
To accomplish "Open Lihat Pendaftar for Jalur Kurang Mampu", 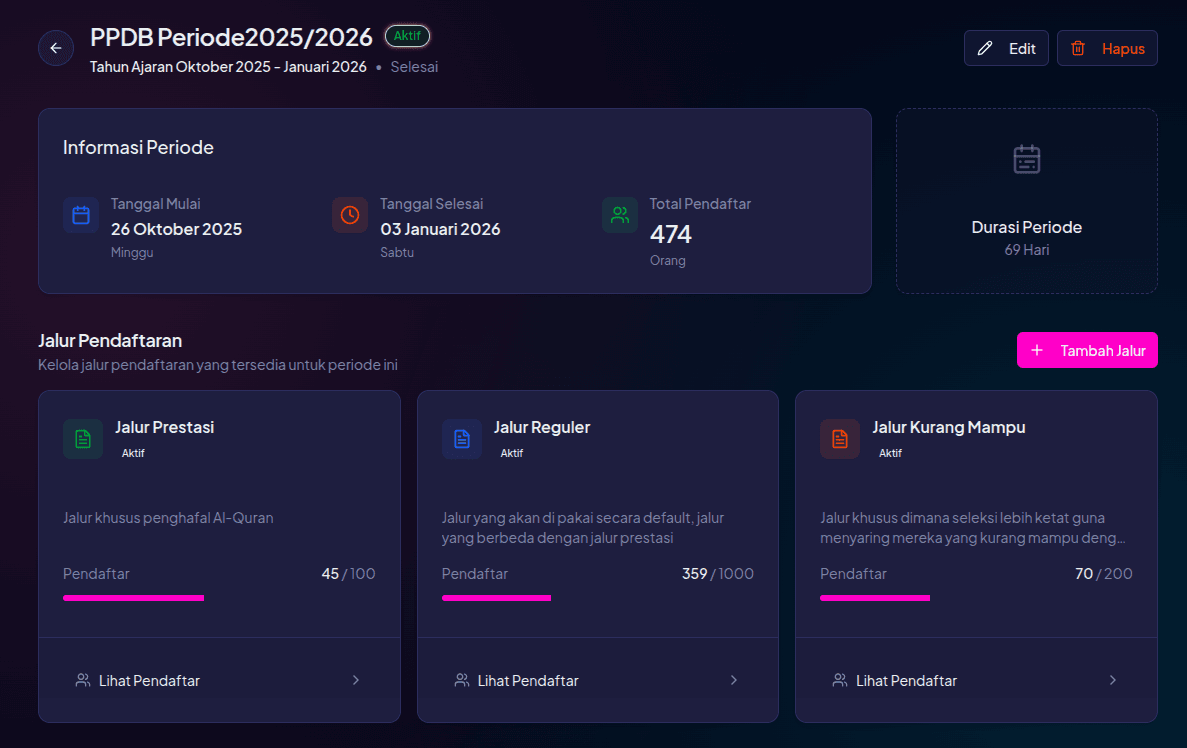I will (x=906, y=681).
